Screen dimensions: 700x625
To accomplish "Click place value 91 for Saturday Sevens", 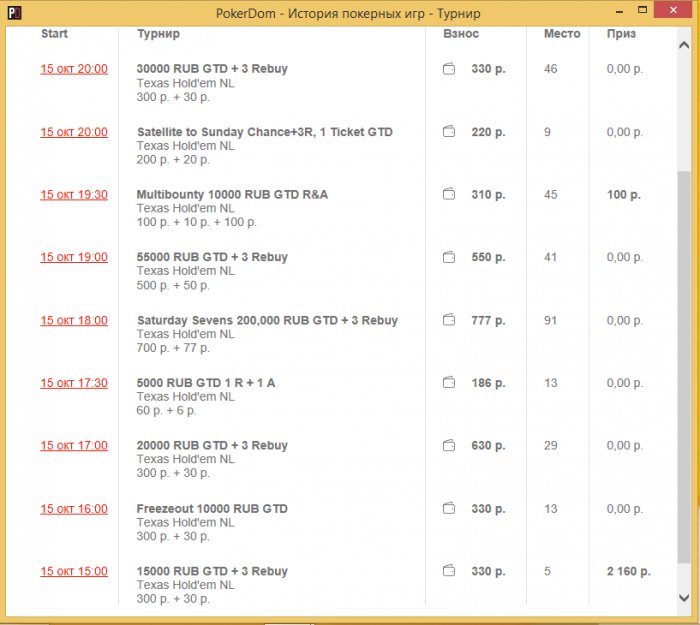I will (550, 321).
